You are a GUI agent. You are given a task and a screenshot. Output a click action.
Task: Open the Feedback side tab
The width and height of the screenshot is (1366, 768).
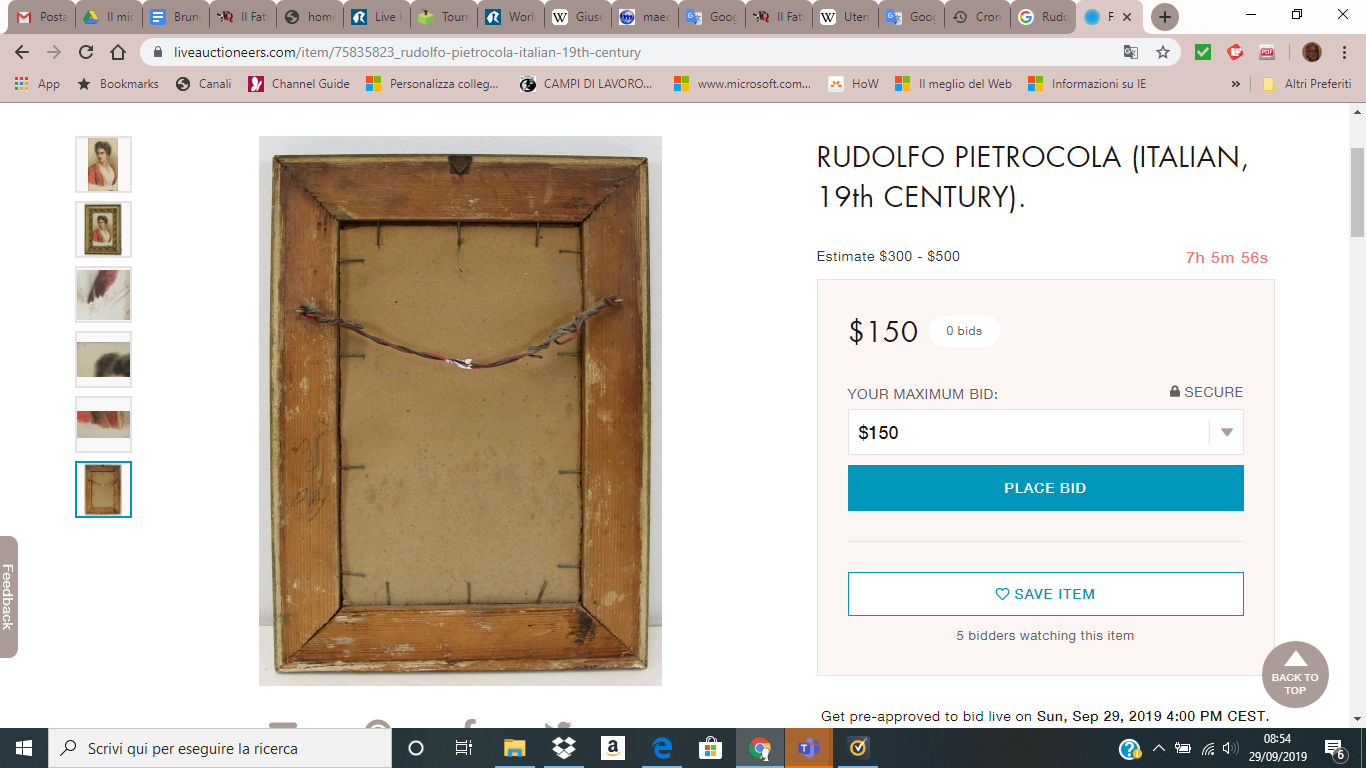pos(8,596)
